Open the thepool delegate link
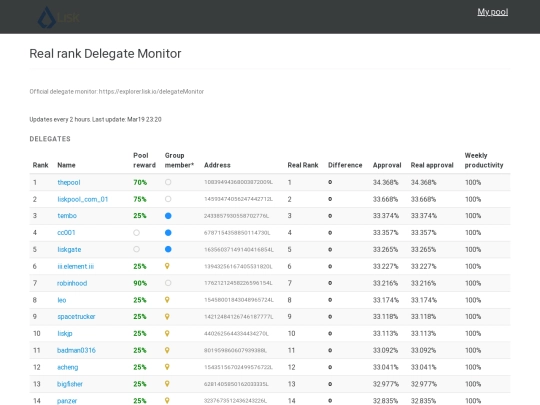 coord(69,183)
